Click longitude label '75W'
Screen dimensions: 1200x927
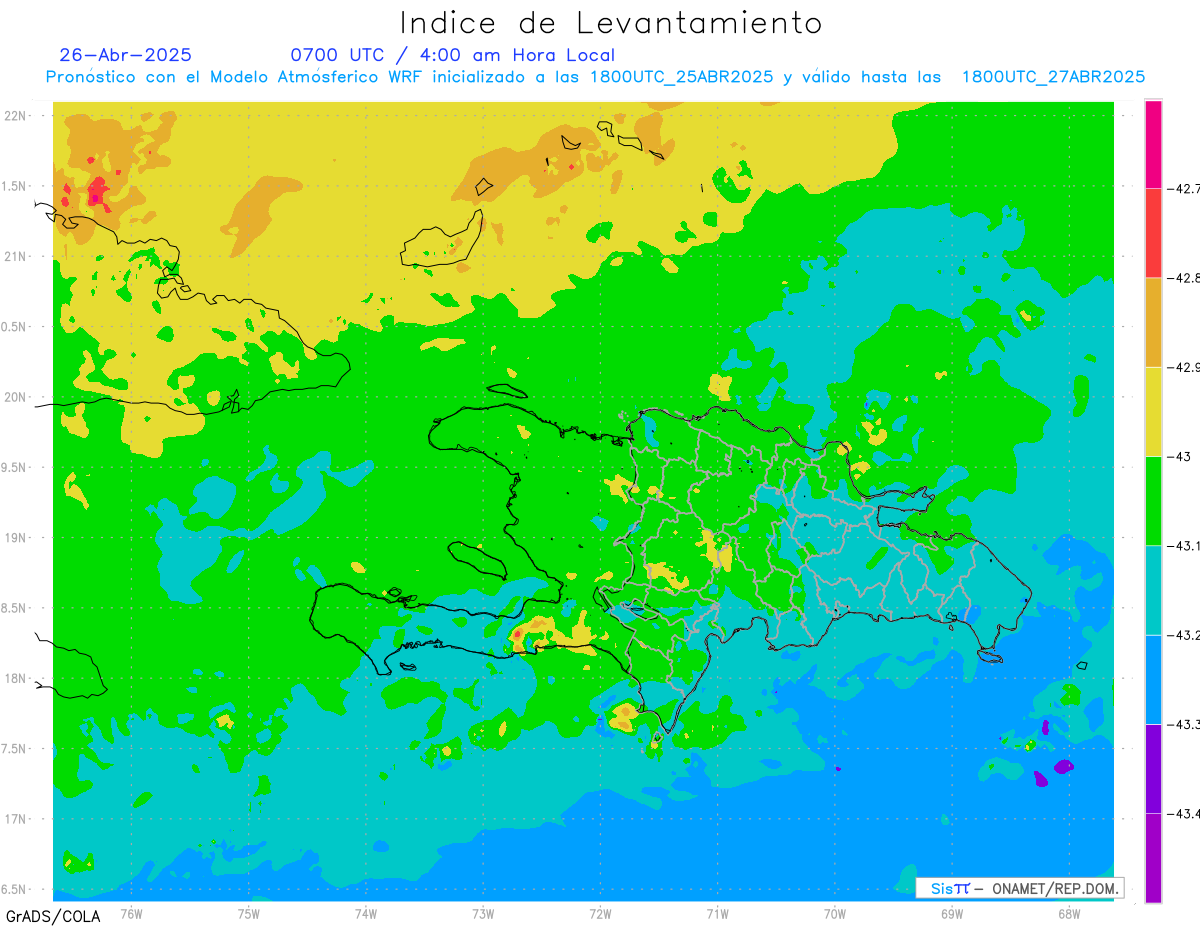point(249,913)
